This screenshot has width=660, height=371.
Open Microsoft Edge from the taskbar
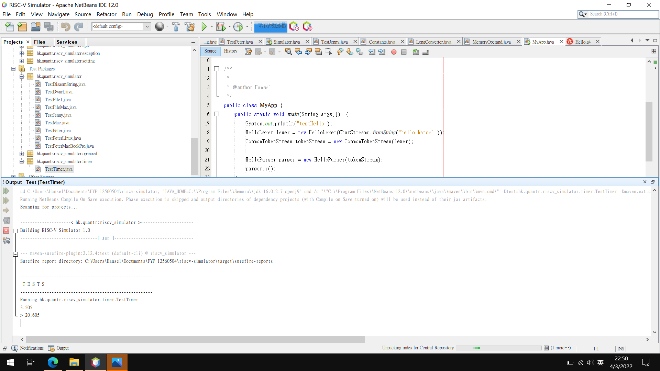pos(53,362)
